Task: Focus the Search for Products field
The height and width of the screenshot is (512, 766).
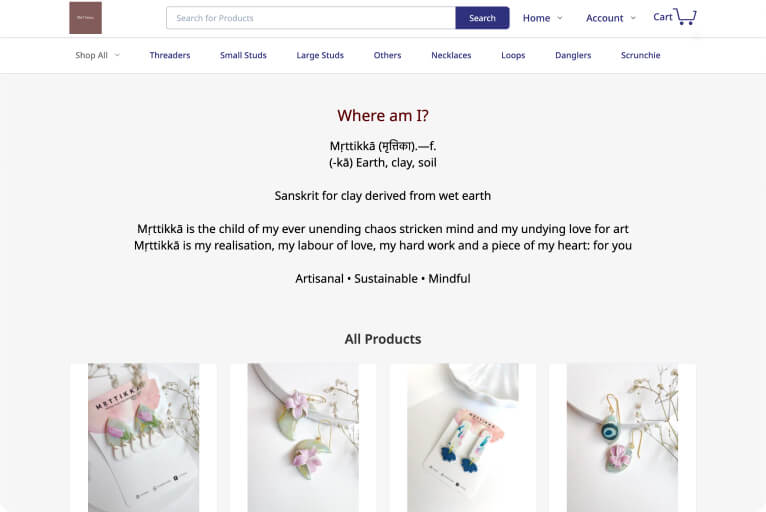Action: (x=311, y=18)
